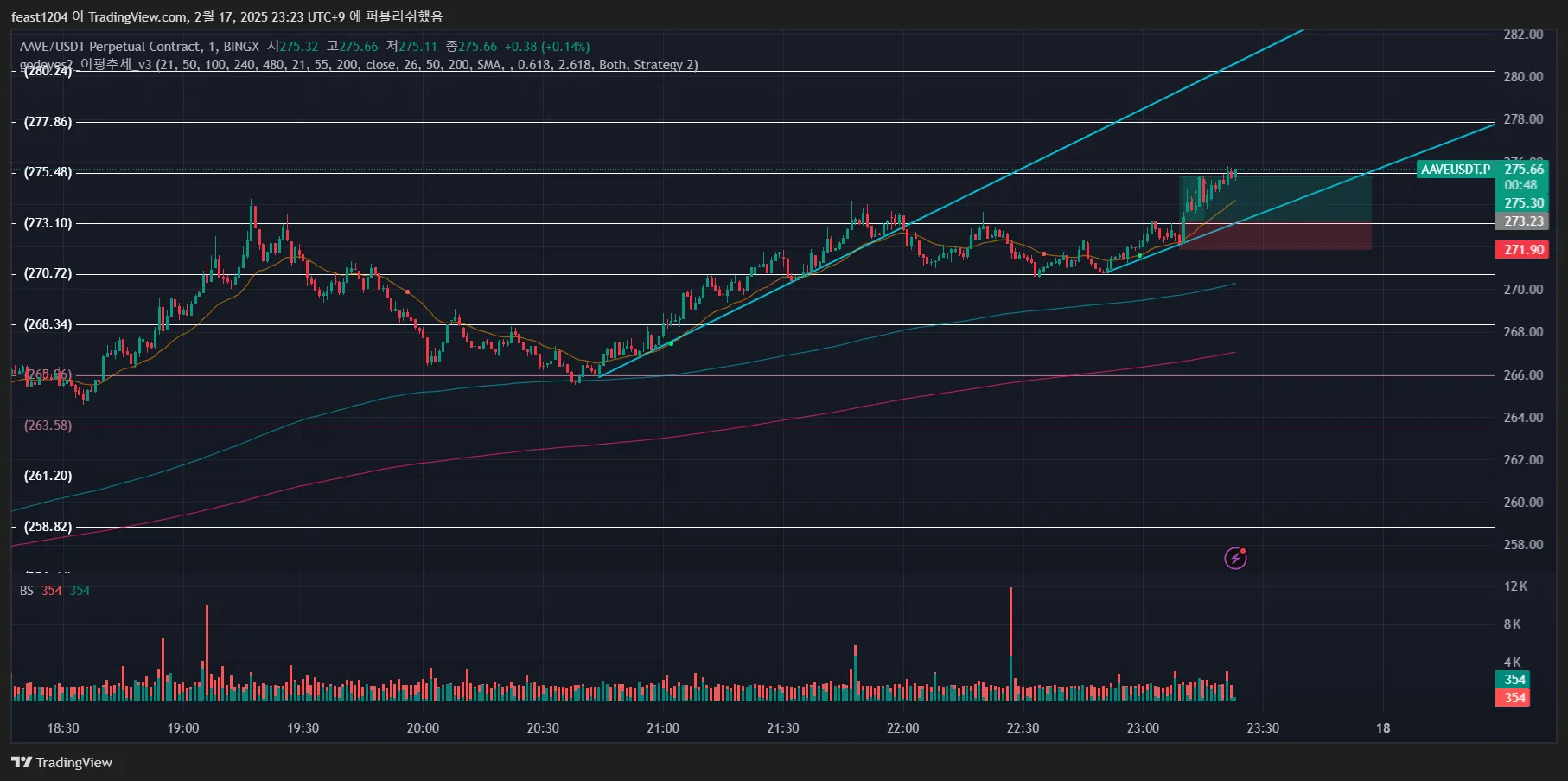Click the low value 저275.11

point(412,47)
